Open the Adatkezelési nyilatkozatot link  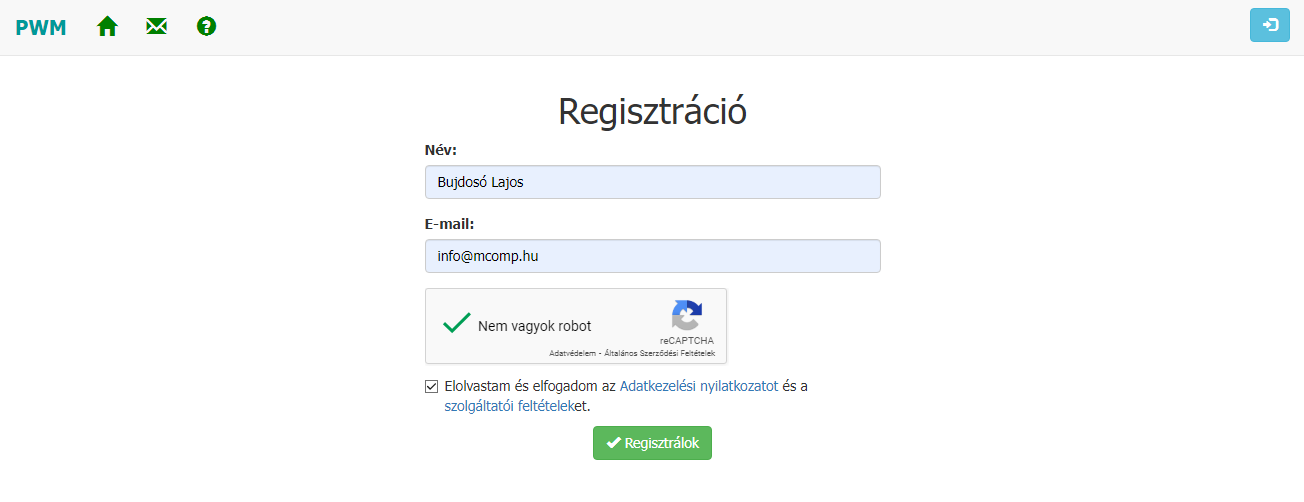[x=698, y=386]
